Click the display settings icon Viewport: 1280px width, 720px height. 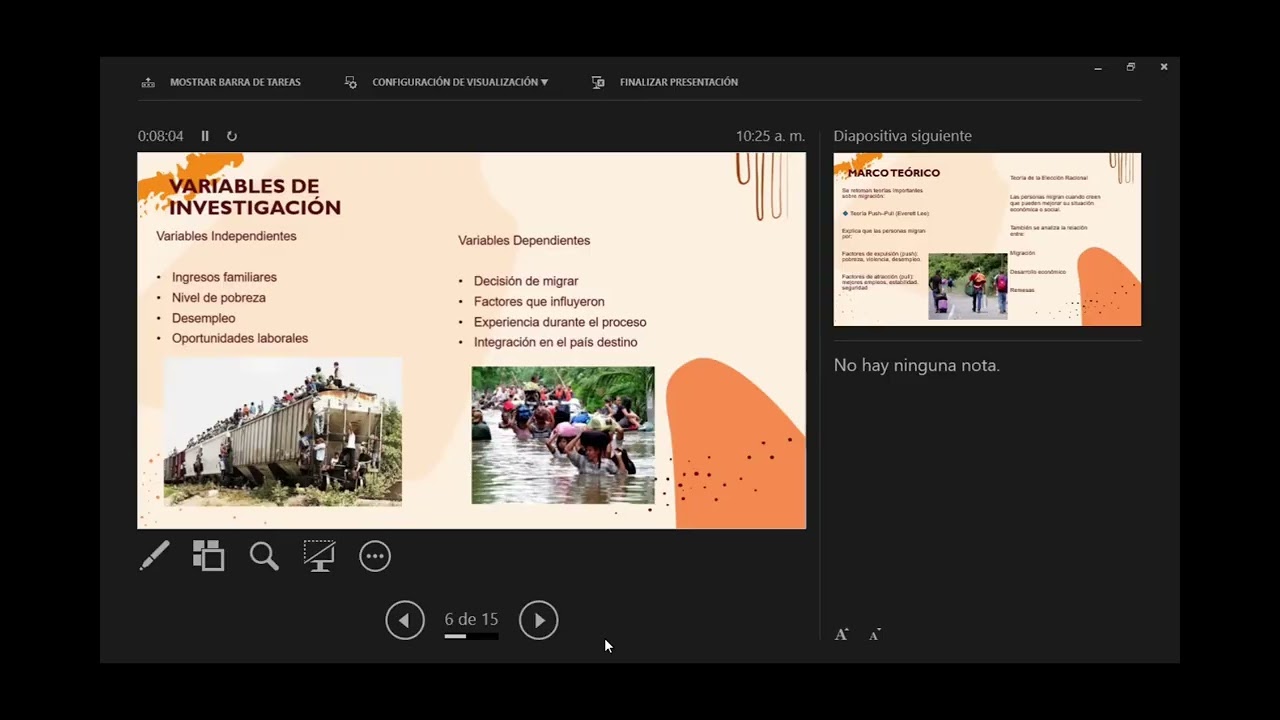[x=351, y=82]
